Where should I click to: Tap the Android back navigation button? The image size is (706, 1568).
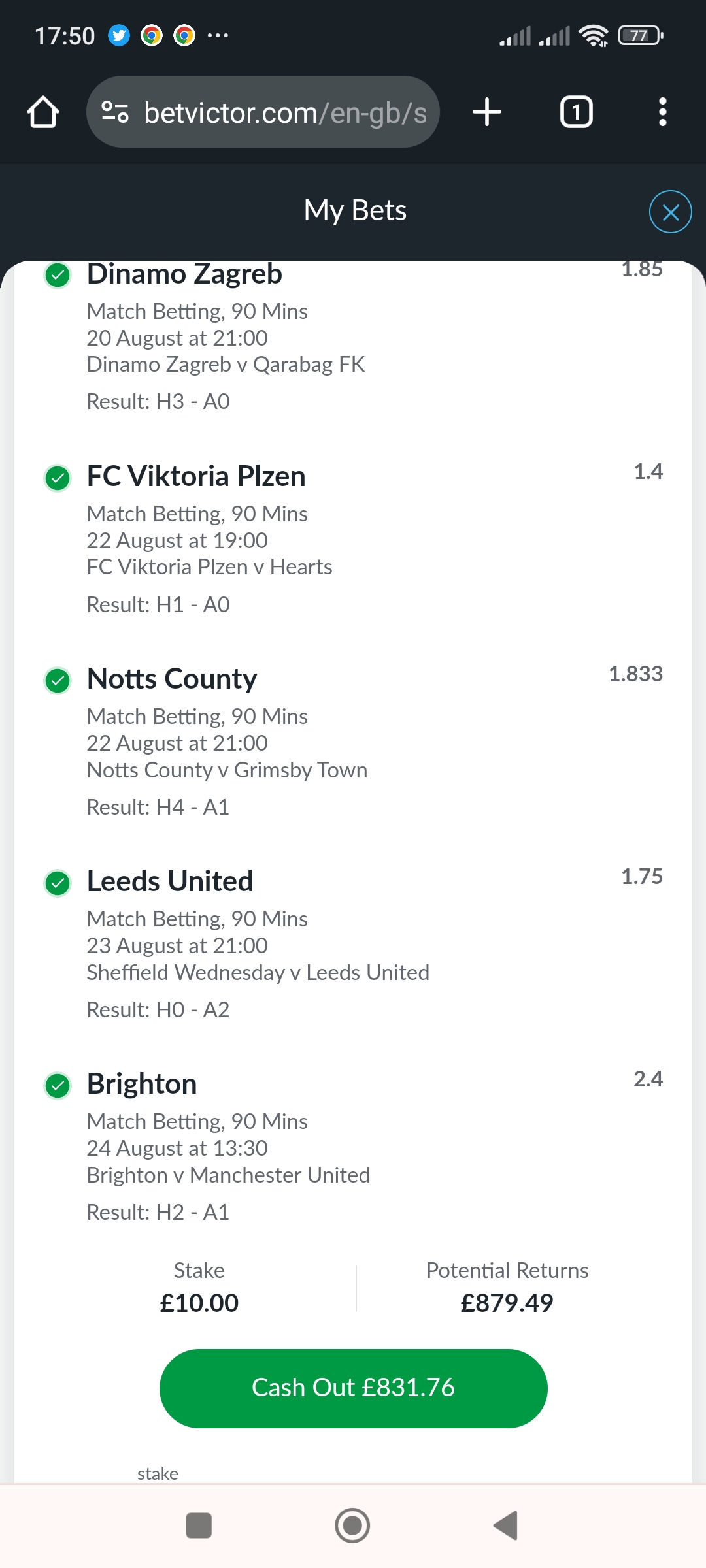coord(507,1526)
